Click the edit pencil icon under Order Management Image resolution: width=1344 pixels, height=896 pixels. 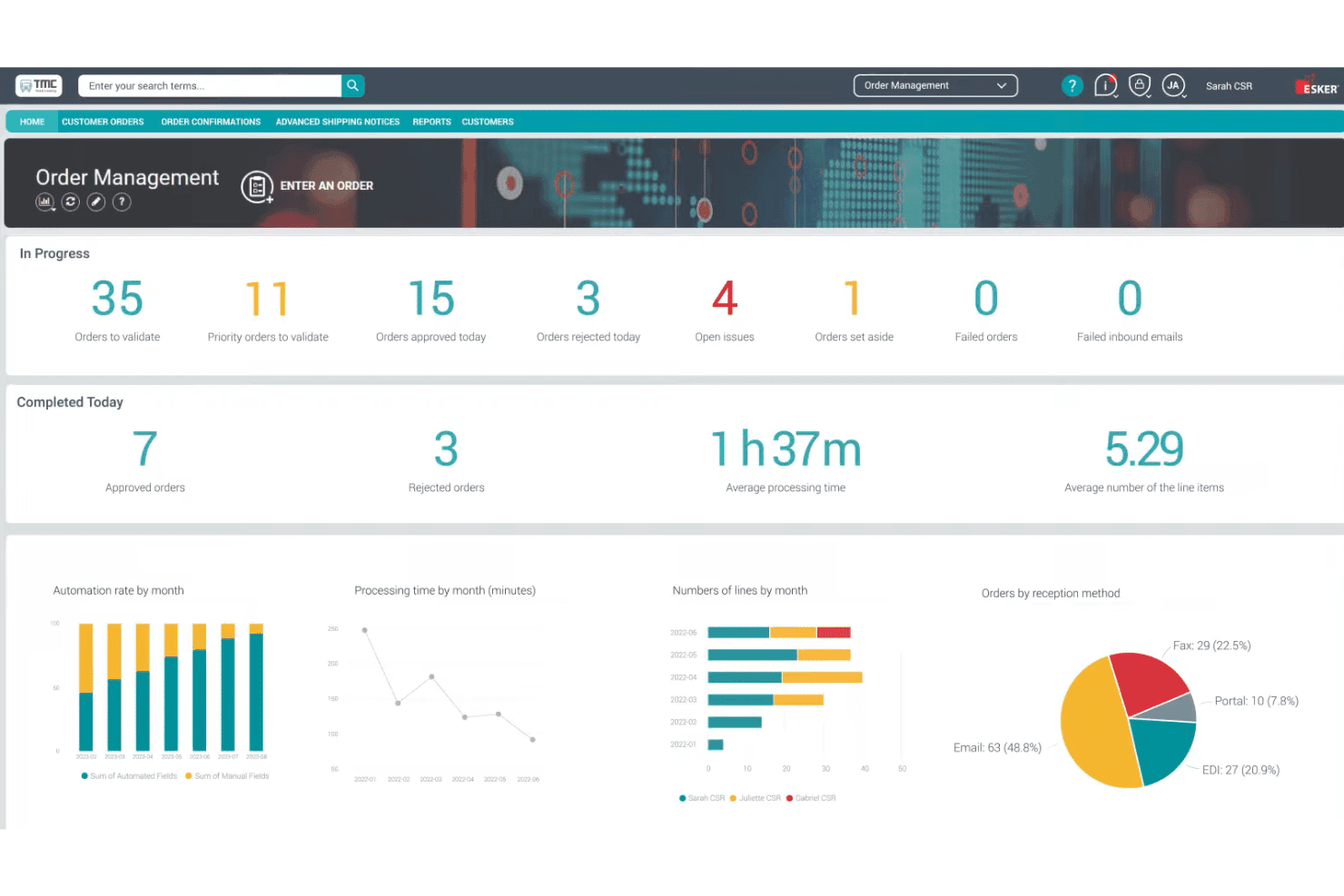96,202
